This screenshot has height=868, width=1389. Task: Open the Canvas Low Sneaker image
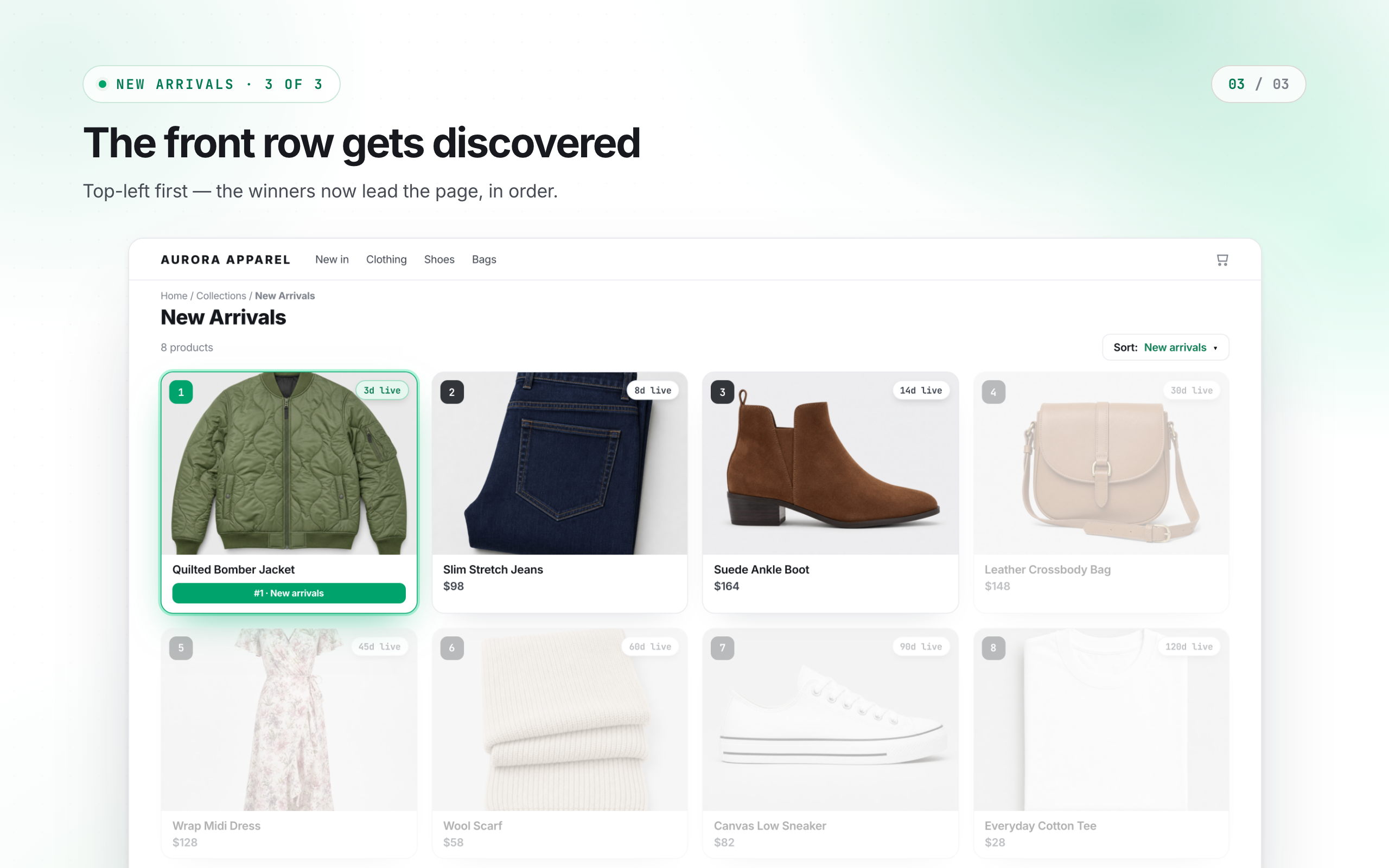831,720
